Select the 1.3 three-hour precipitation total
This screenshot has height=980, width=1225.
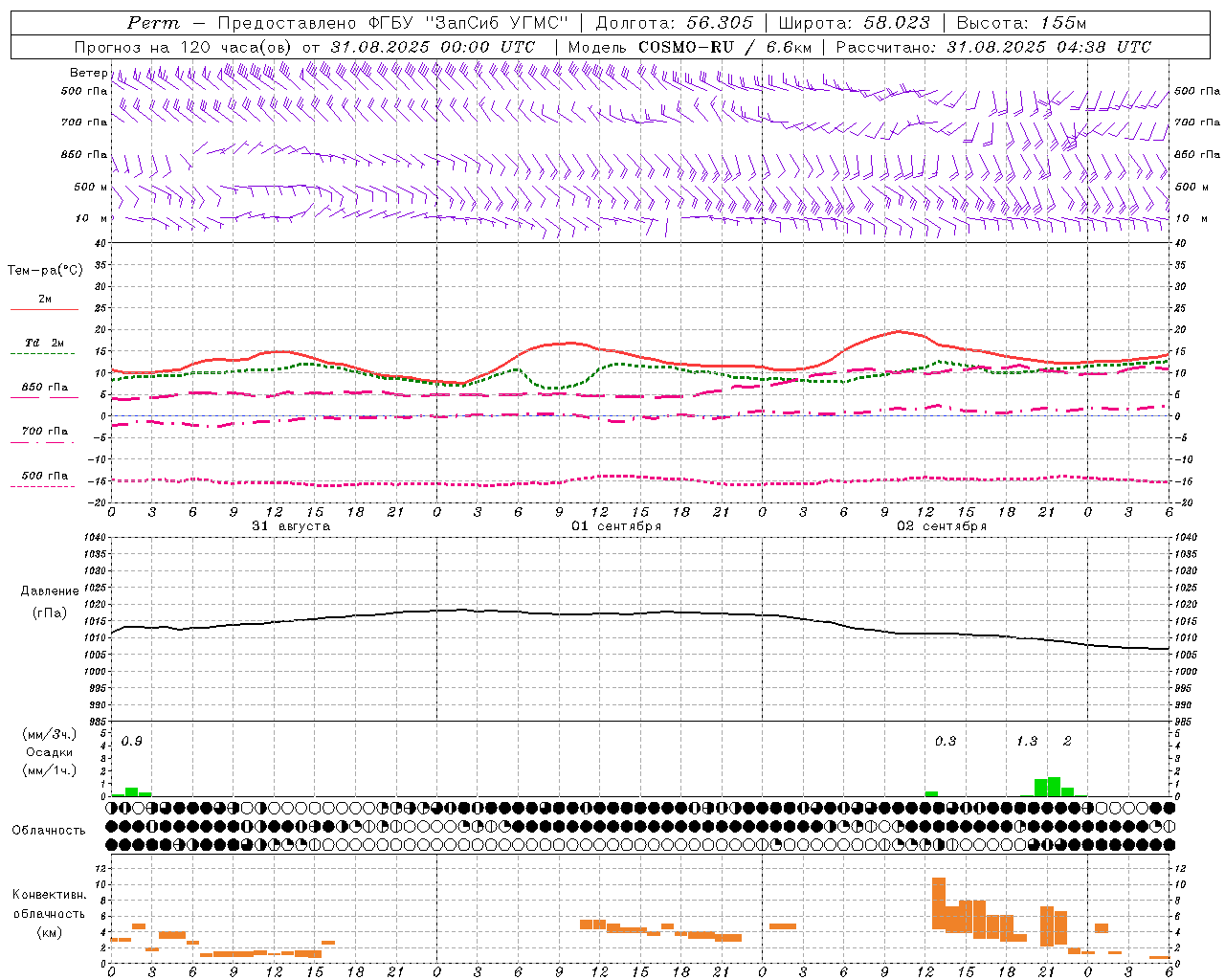pos(1027,742)
